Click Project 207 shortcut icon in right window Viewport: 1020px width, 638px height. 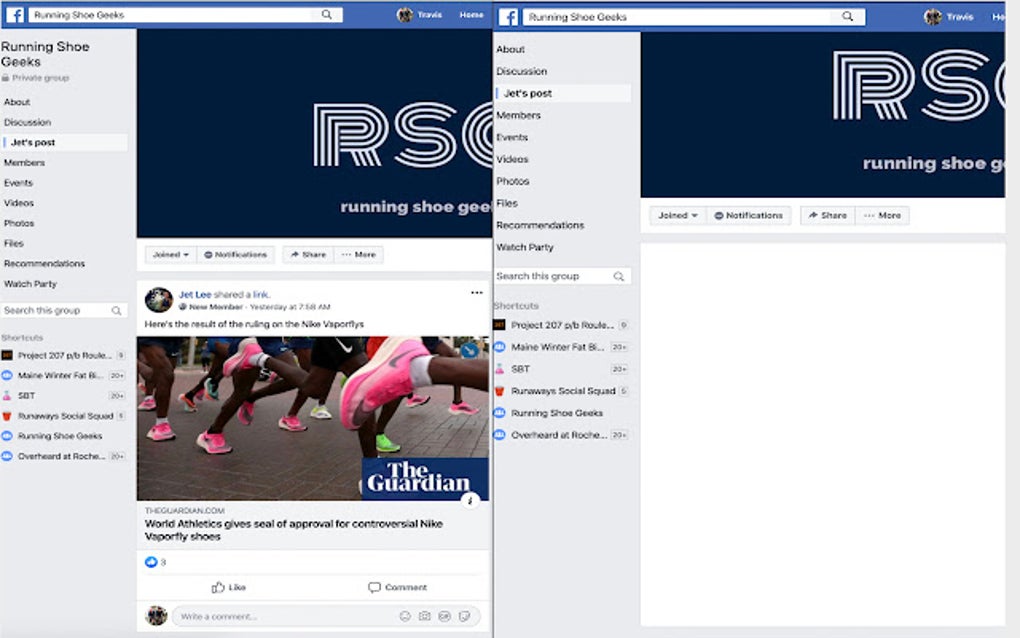[500, 325]
